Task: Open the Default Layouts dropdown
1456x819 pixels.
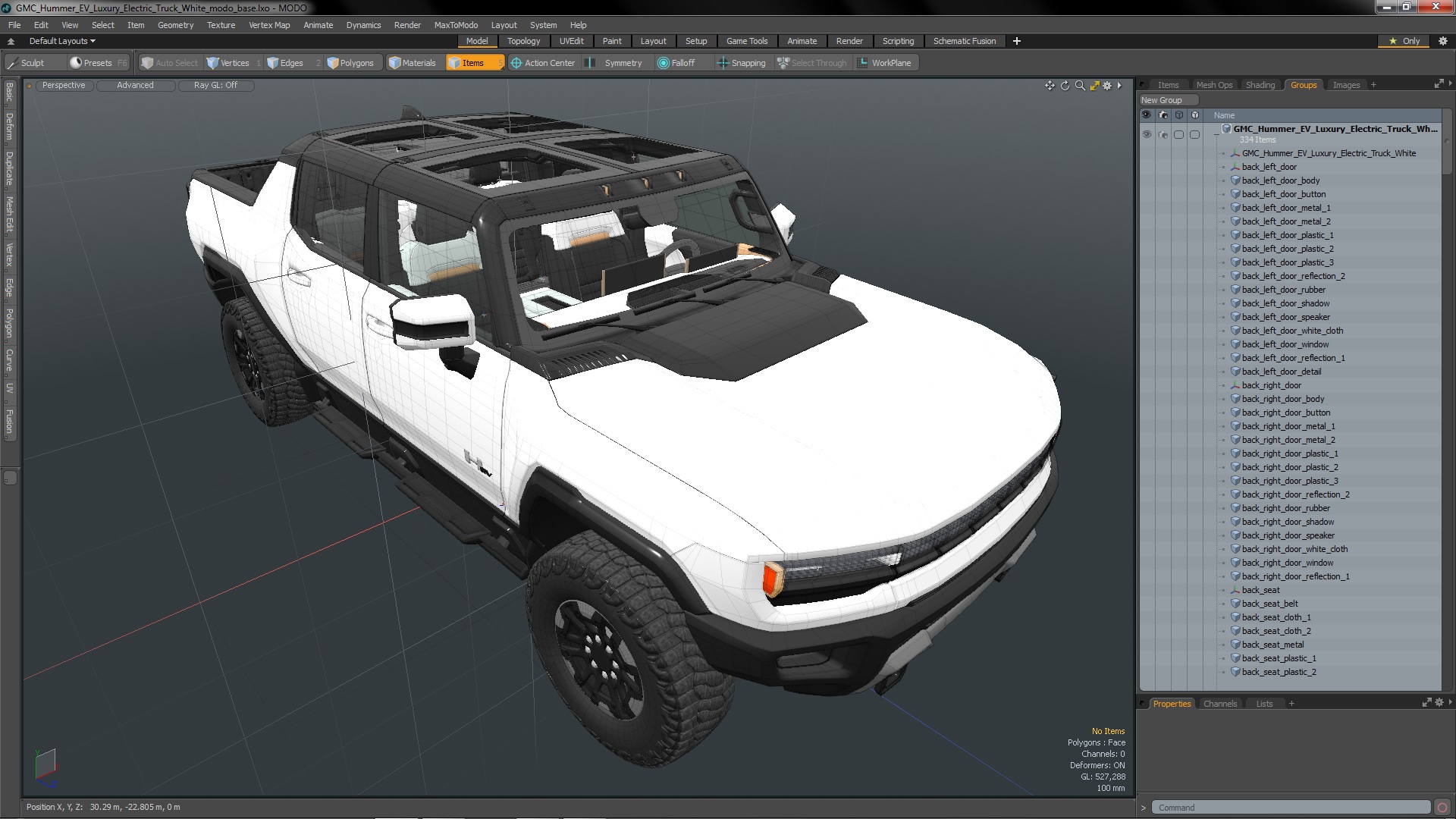Action: click(62, 41)
